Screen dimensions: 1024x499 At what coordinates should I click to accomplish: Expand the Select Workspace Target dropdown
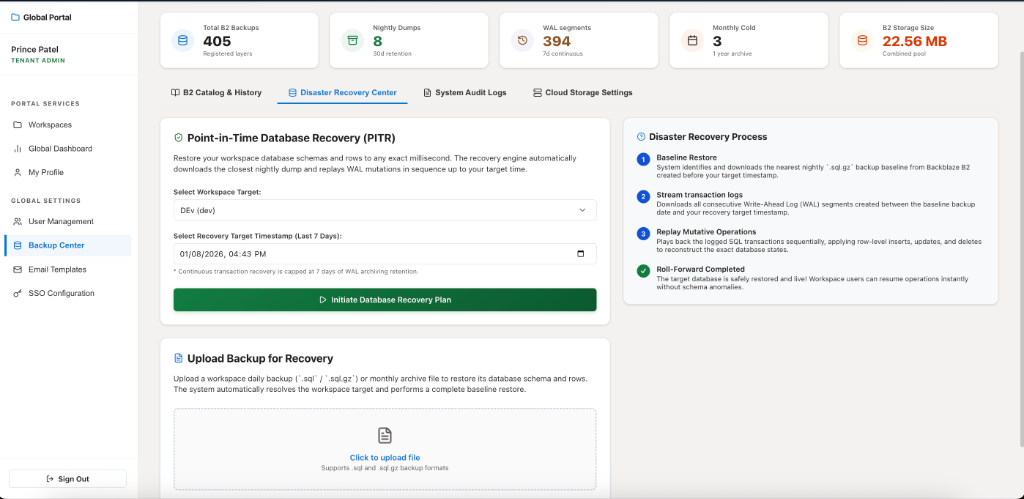385,210
